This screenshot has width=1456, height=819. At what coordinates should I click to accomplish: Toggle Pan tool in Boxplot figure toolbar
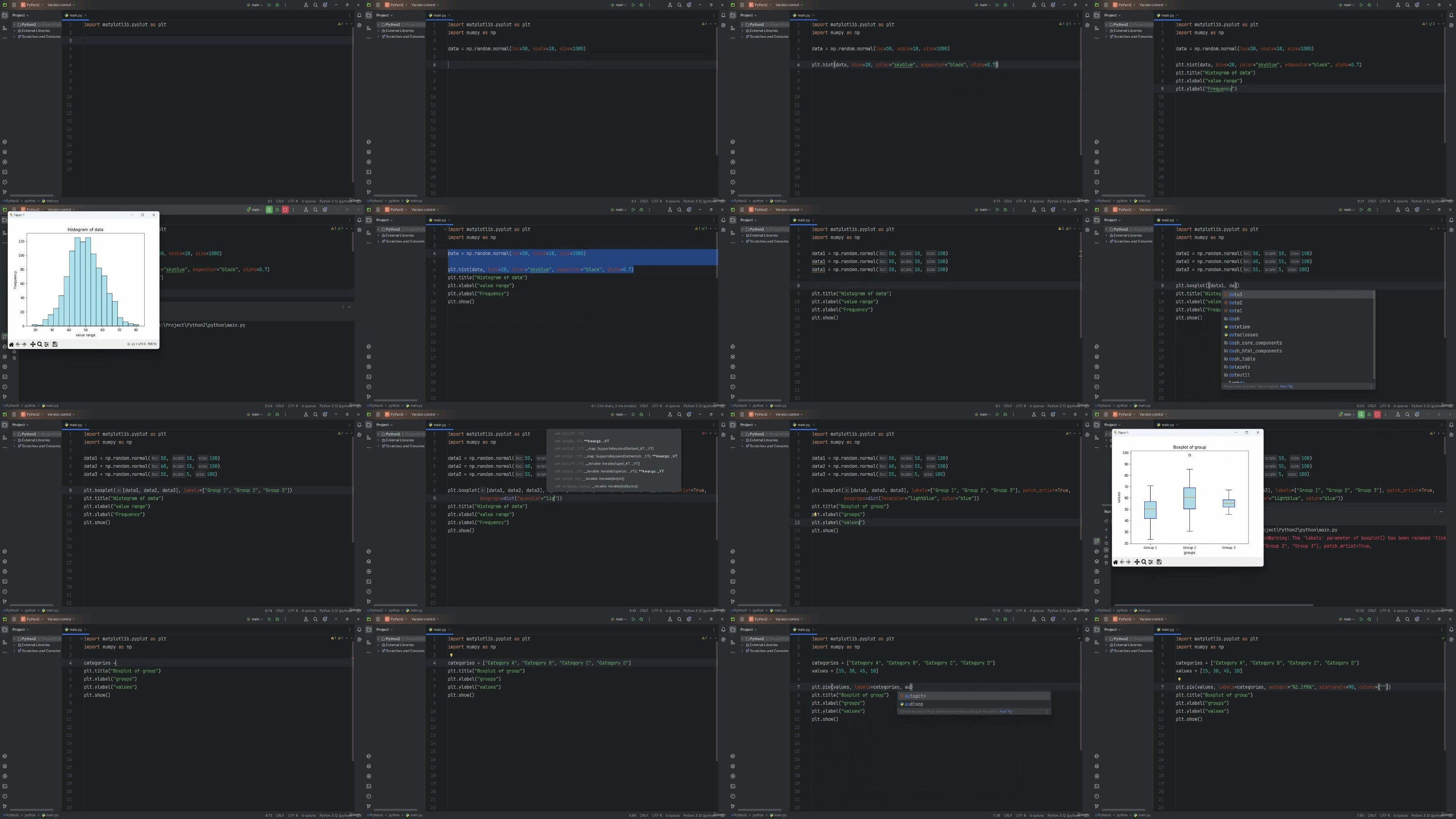coord(1137,562)
